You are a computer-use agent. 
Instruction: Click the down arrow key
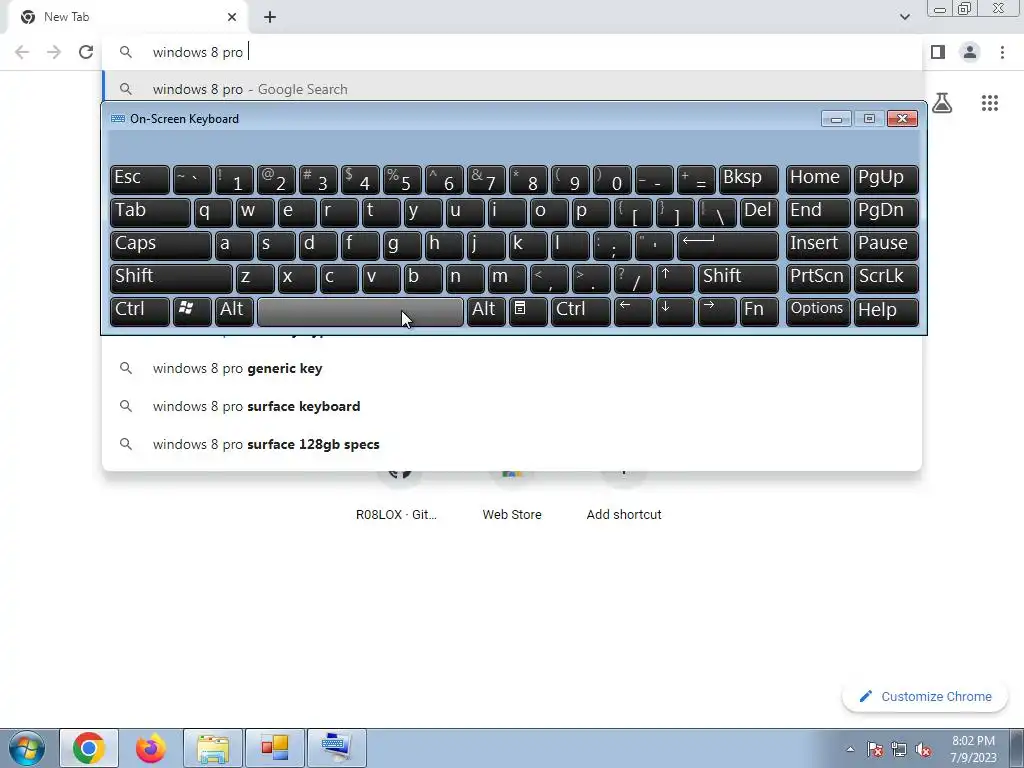pyautogui.click(x=675, y=311)
